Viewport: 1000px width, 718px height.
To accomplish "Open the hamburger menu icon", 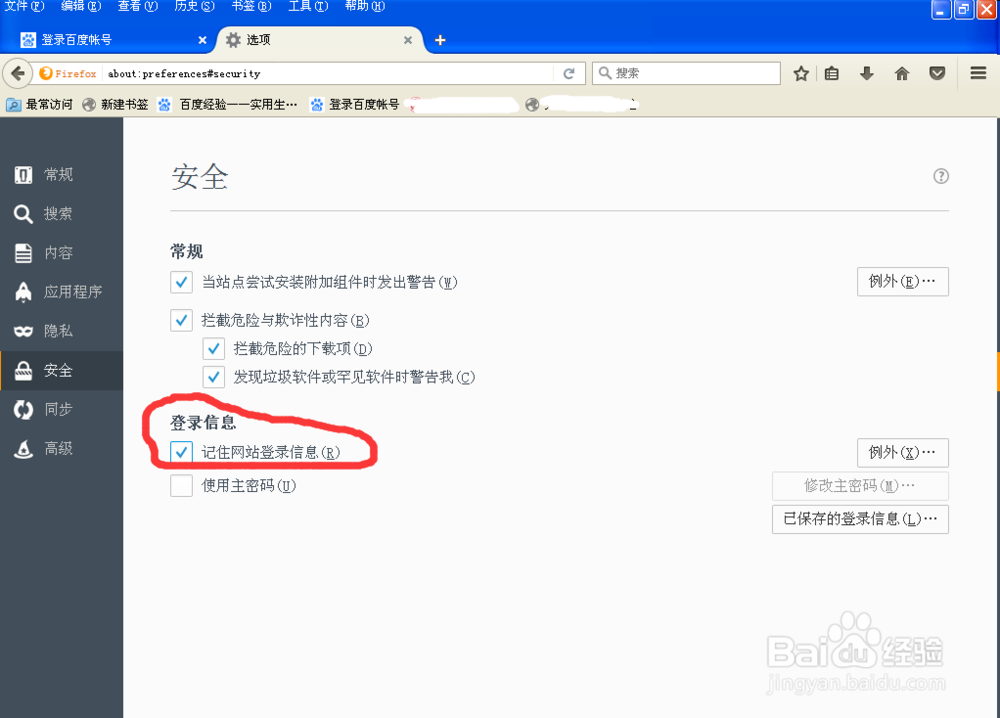I will (x=978, y=73).
